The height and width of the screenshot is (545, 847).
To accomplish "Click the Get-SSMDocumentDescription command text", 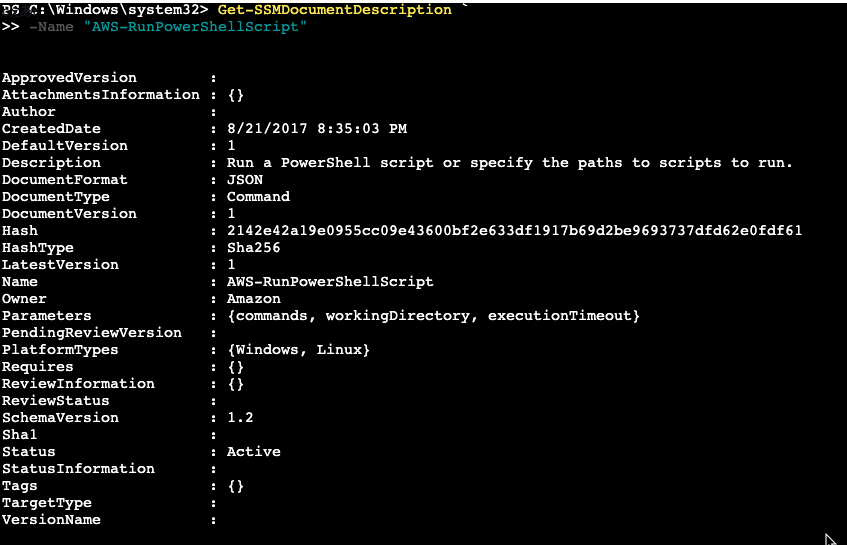I will 334,10.
